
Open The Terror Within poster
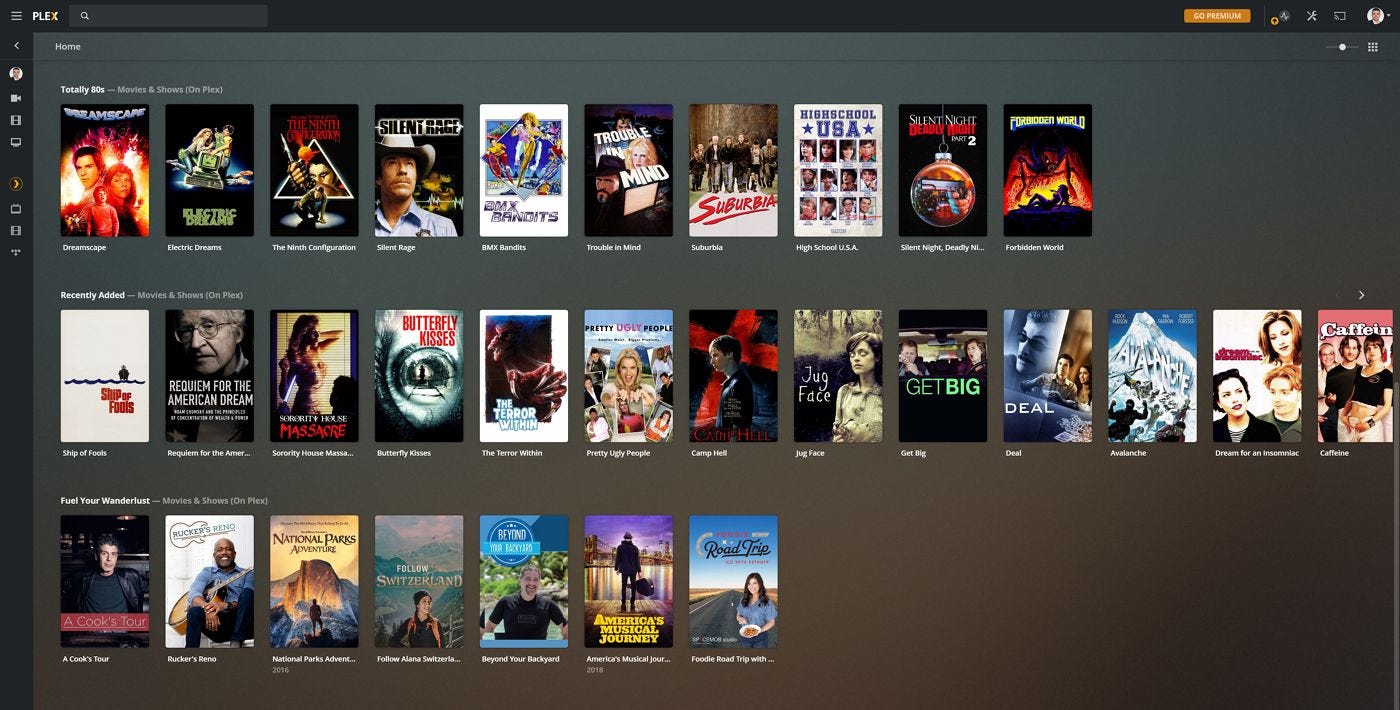pos(524,376)
